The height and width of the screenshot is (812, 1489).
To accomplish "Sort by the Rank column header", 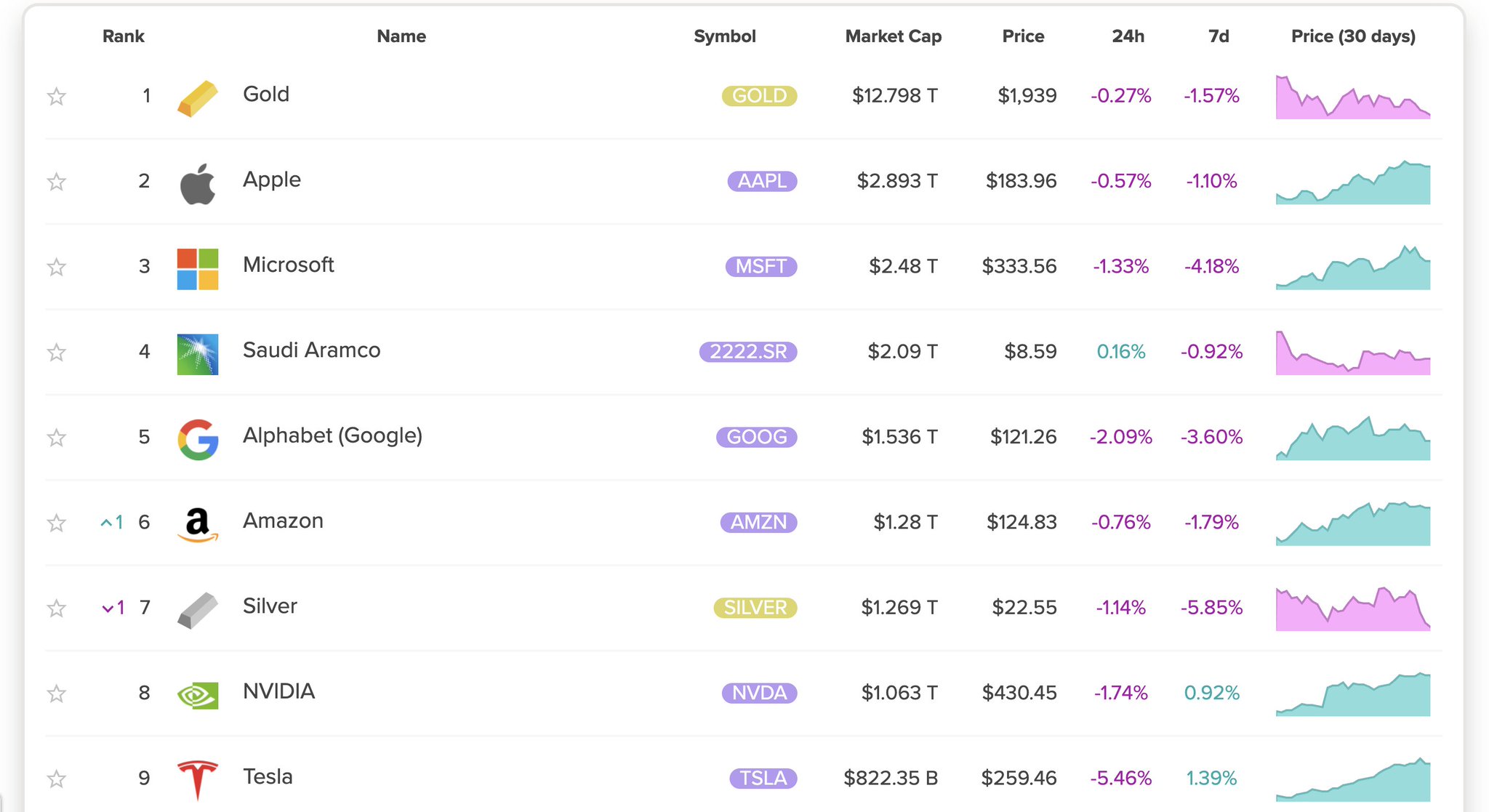I will pos(124,36).
